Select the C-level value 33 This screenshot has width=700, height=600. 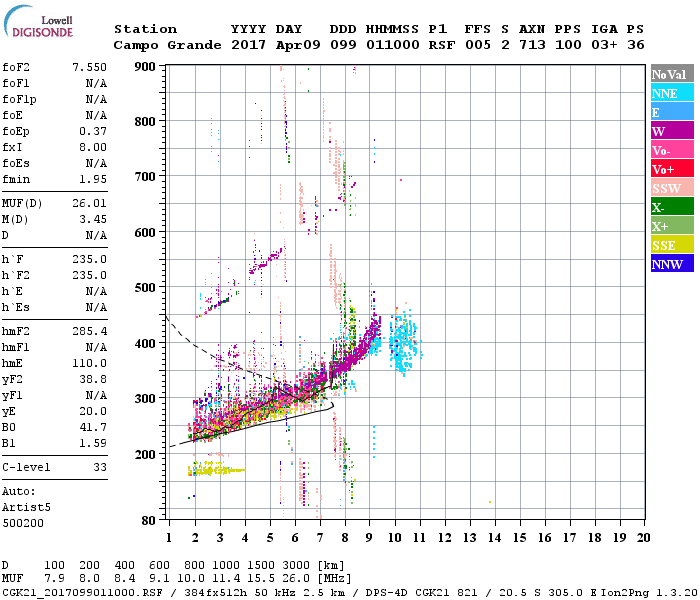point(99,467)
